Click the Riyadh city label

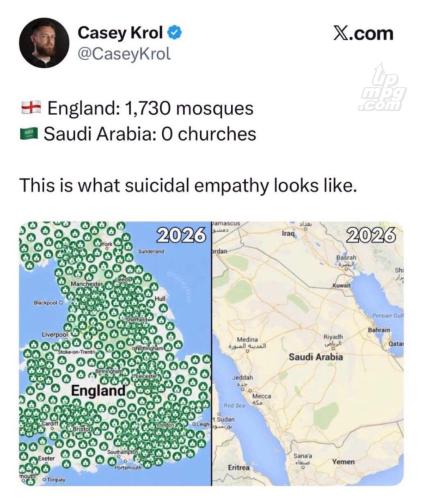[331, 337]
